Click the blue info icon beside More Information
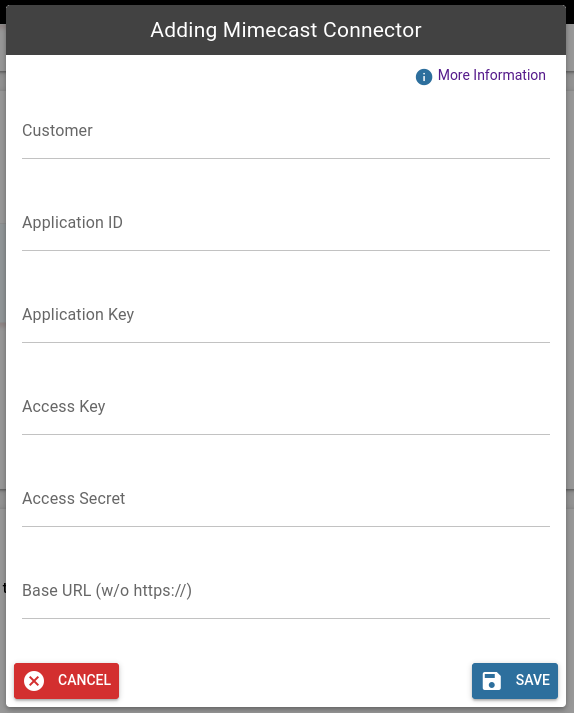The height and width of the screenshot is (713, 574). tap(423, 77)
